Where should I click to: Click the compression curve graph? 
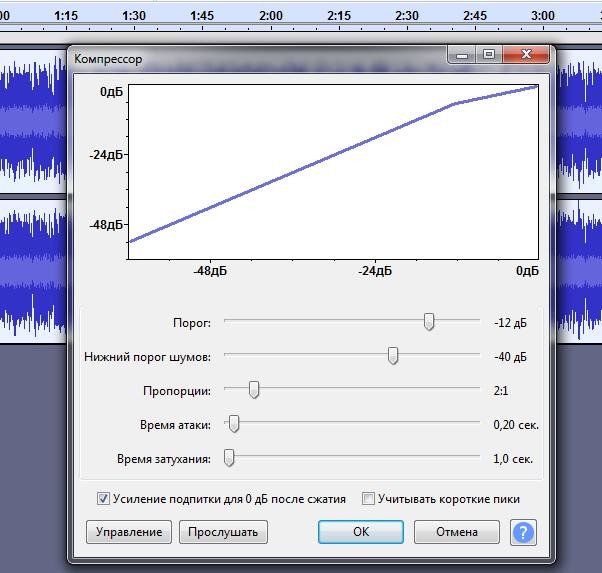pyautogui.click(x=334, y=170)
